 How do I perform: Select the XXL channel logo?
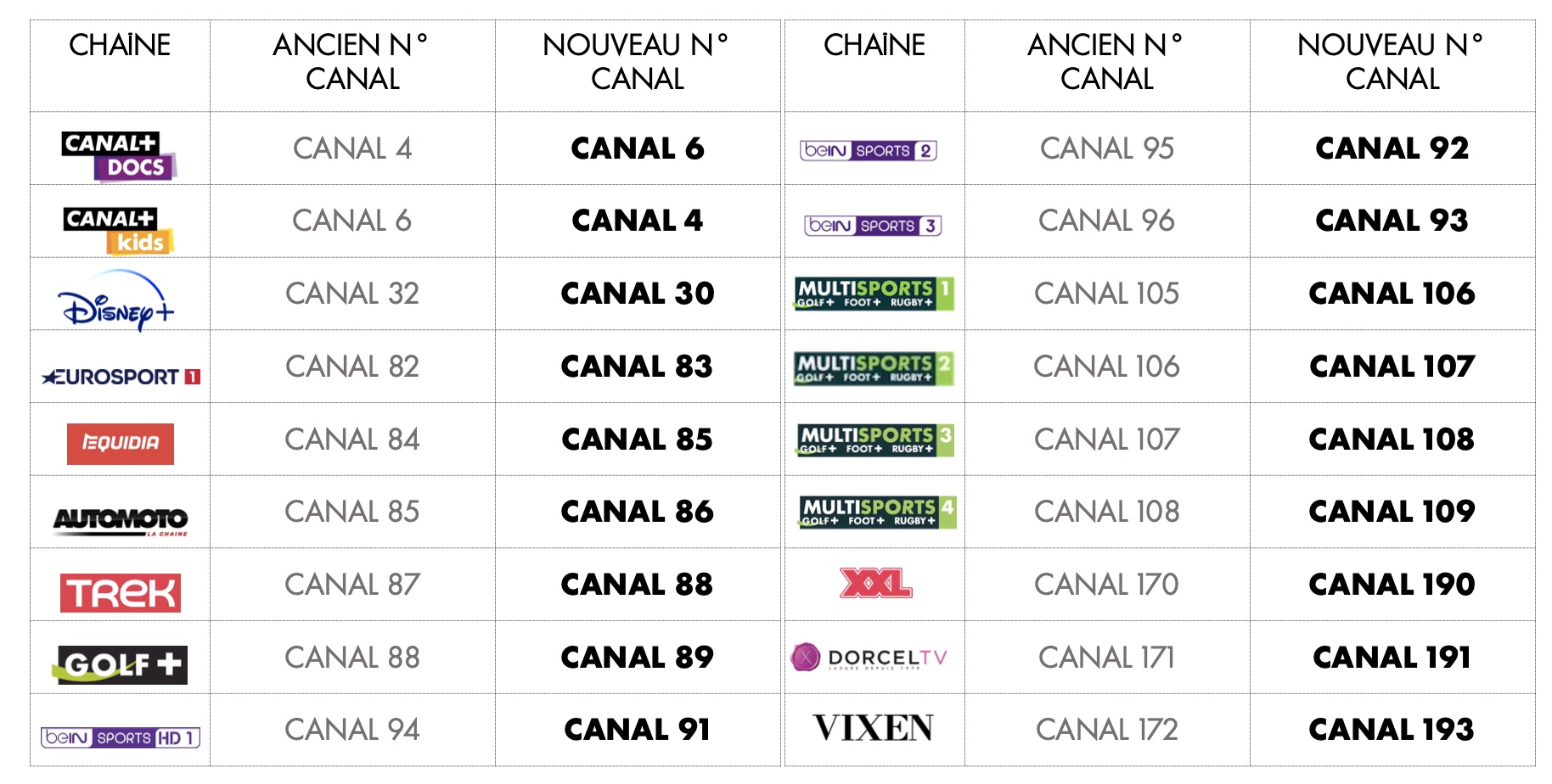[875, 584]
